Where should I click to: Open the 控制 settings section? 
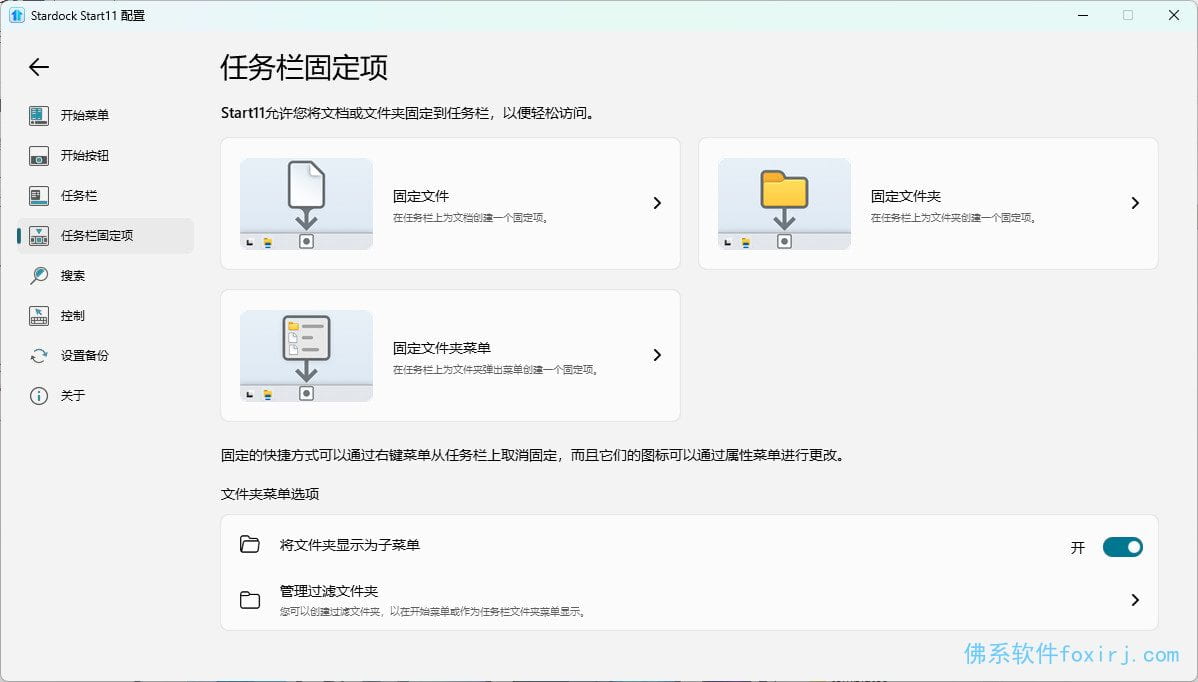point(105,315)
